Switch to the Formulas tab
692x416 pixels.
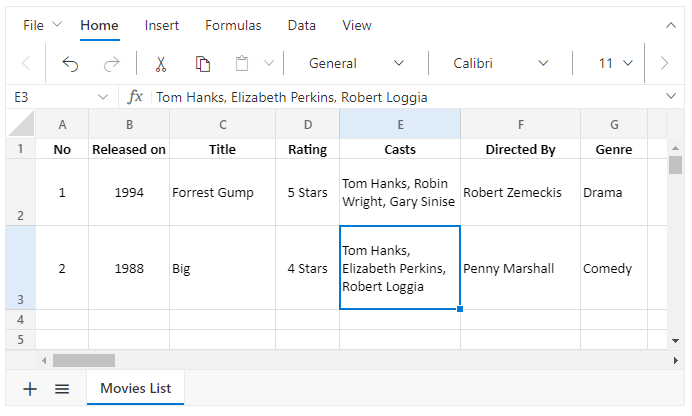click(233, 25)
